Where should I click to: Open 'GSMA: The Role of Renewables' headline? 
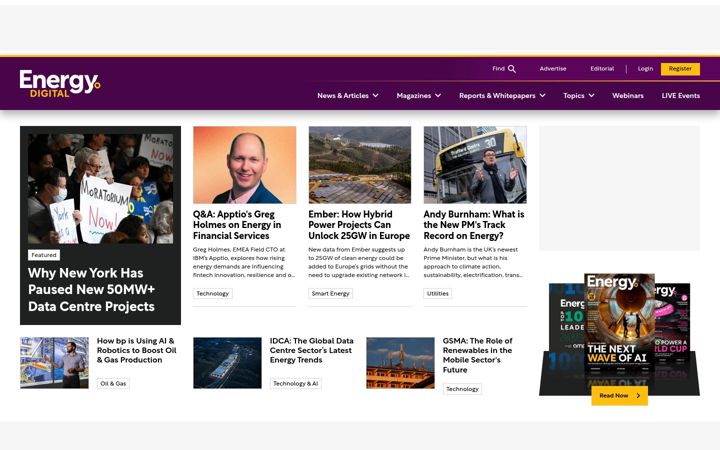pos(478,355)
